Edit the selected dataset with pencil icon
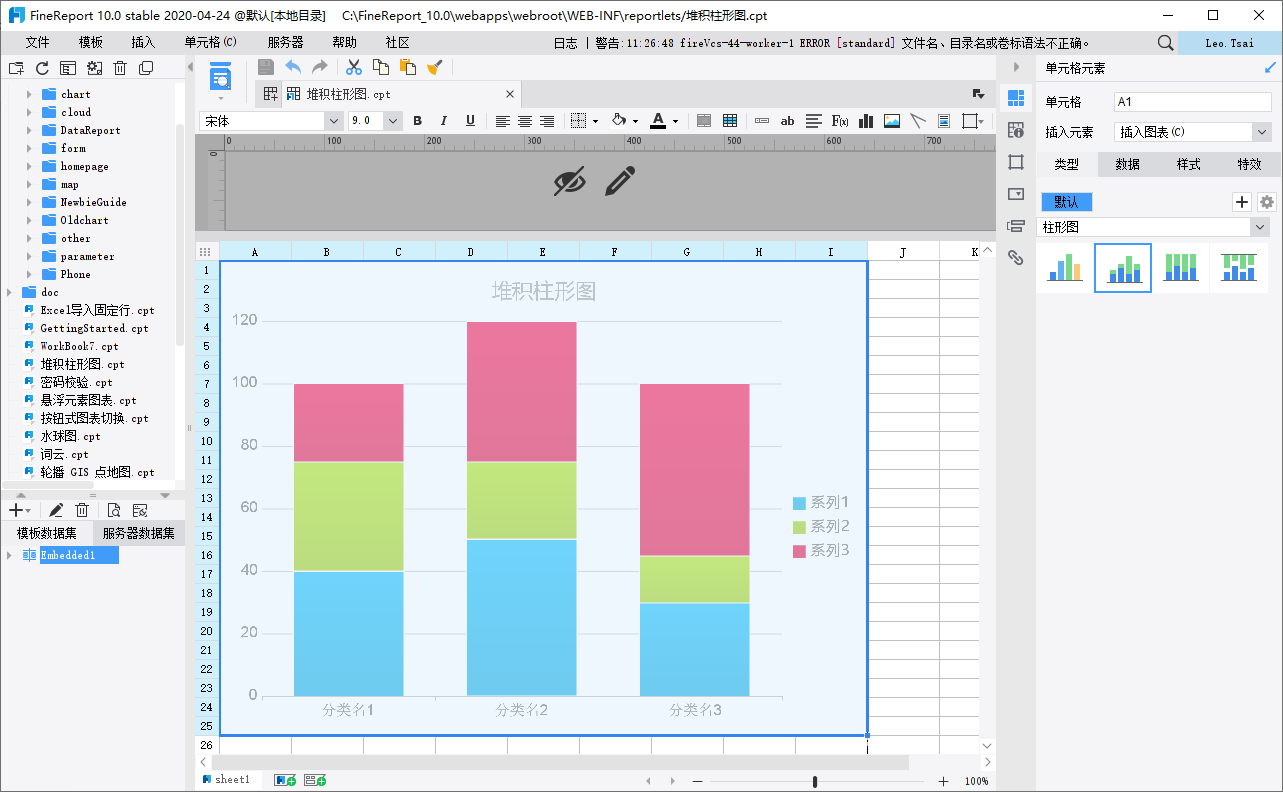This screenshot has height=792, width=1283. point(57,510)
